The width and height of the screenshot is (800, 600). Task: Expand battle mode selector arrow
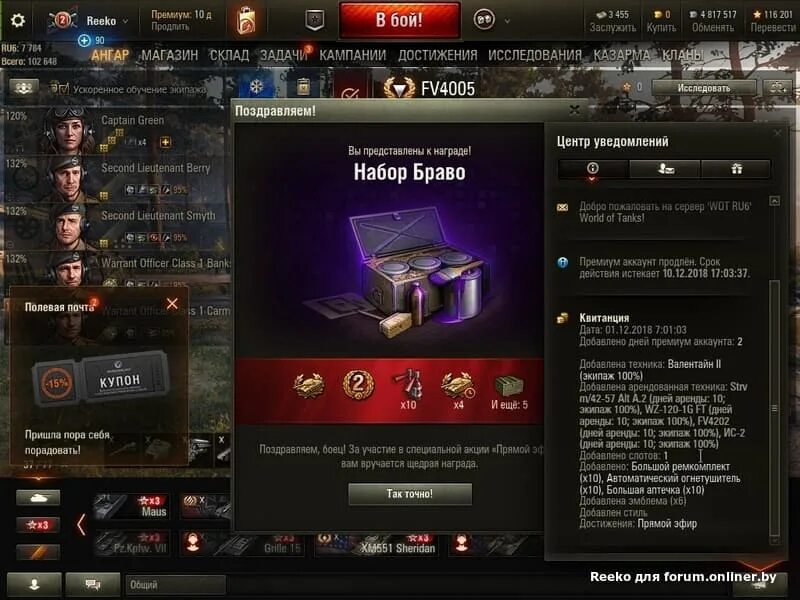click(507, 21)
